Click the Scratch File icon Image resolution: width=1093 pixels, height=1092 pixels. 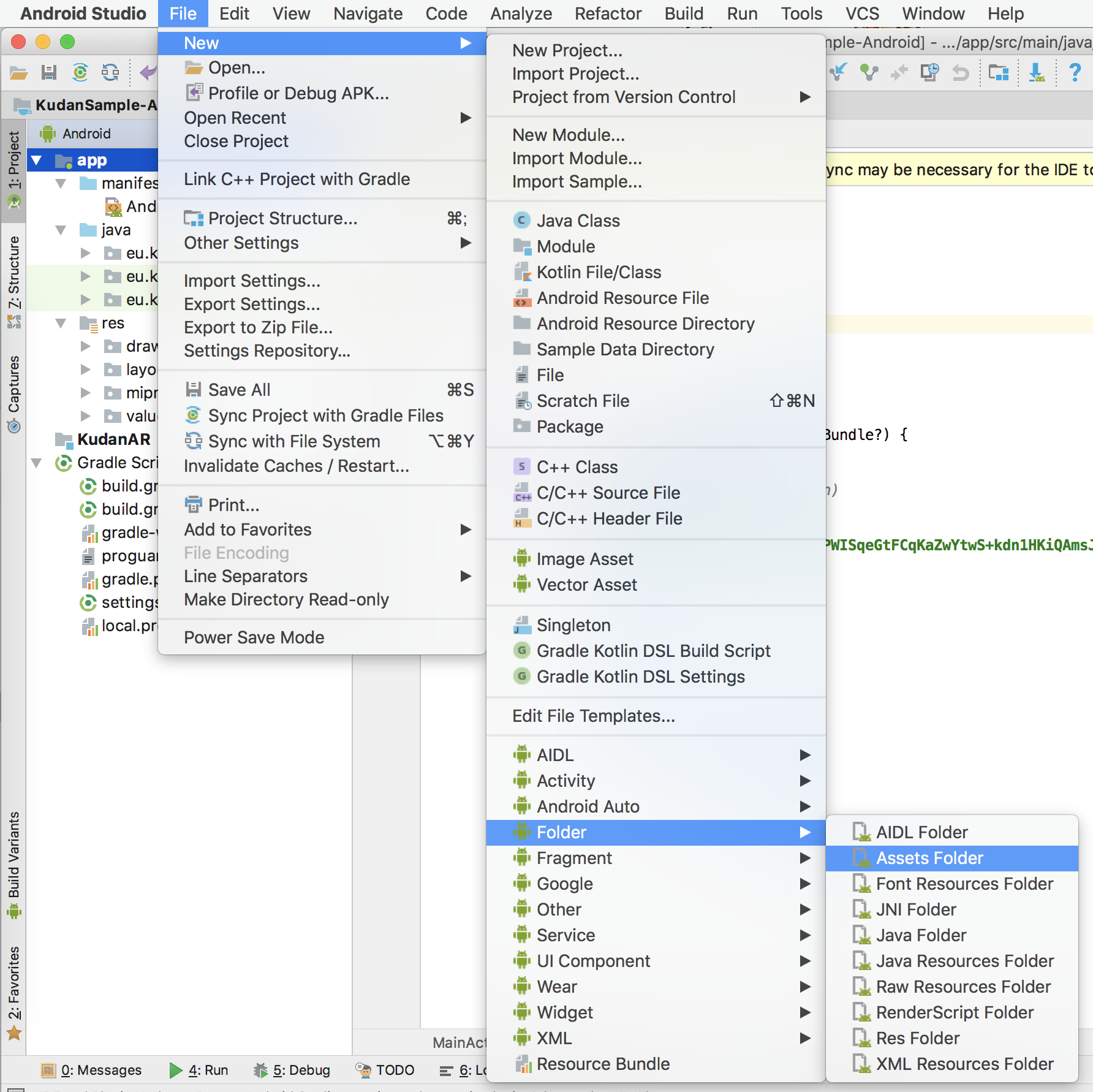(521, 401)
